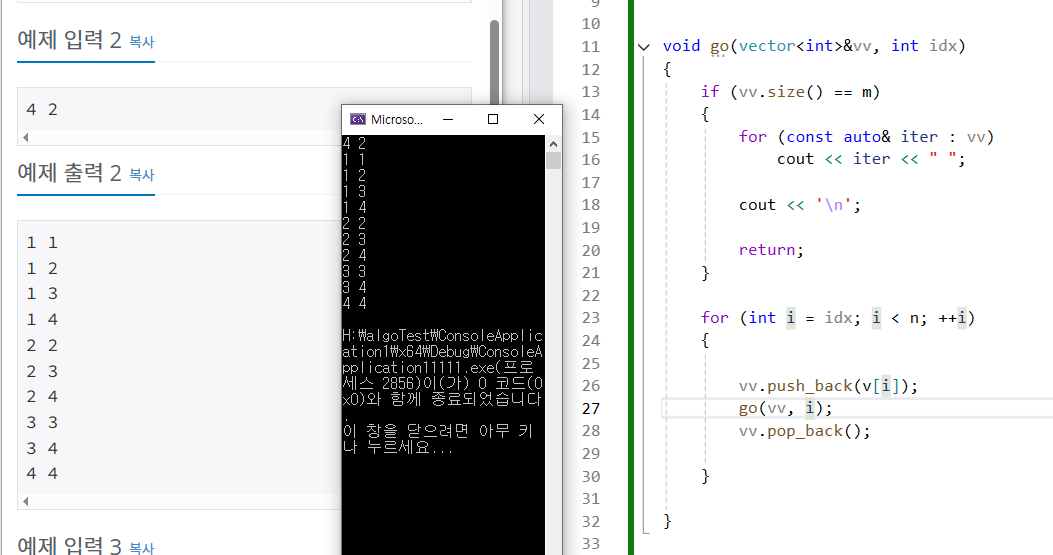Click output line '2 3' in example output

pos(42,371)
